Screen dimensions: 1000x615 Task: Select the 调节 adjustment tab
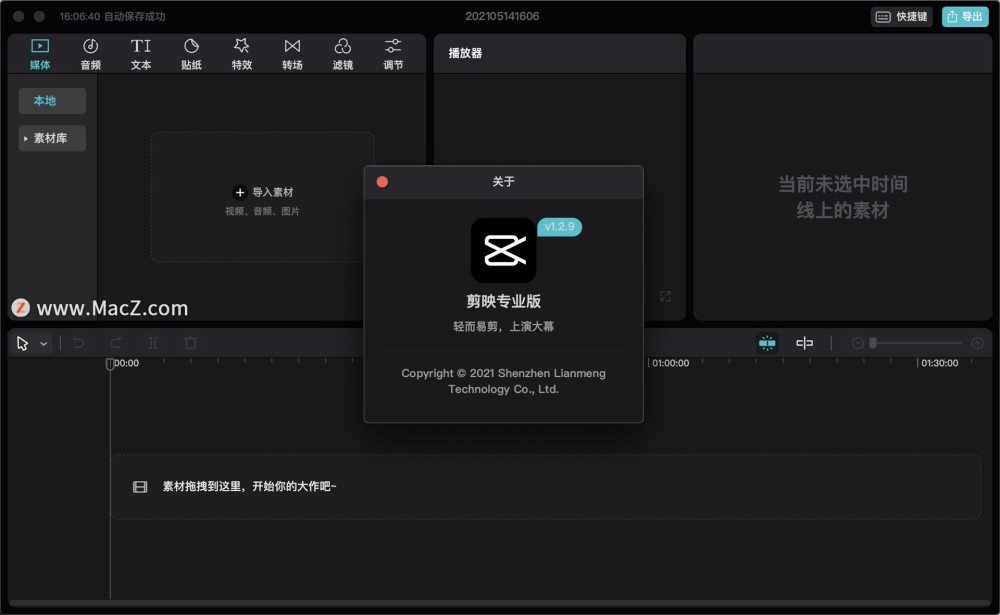(x=393, y=54)
